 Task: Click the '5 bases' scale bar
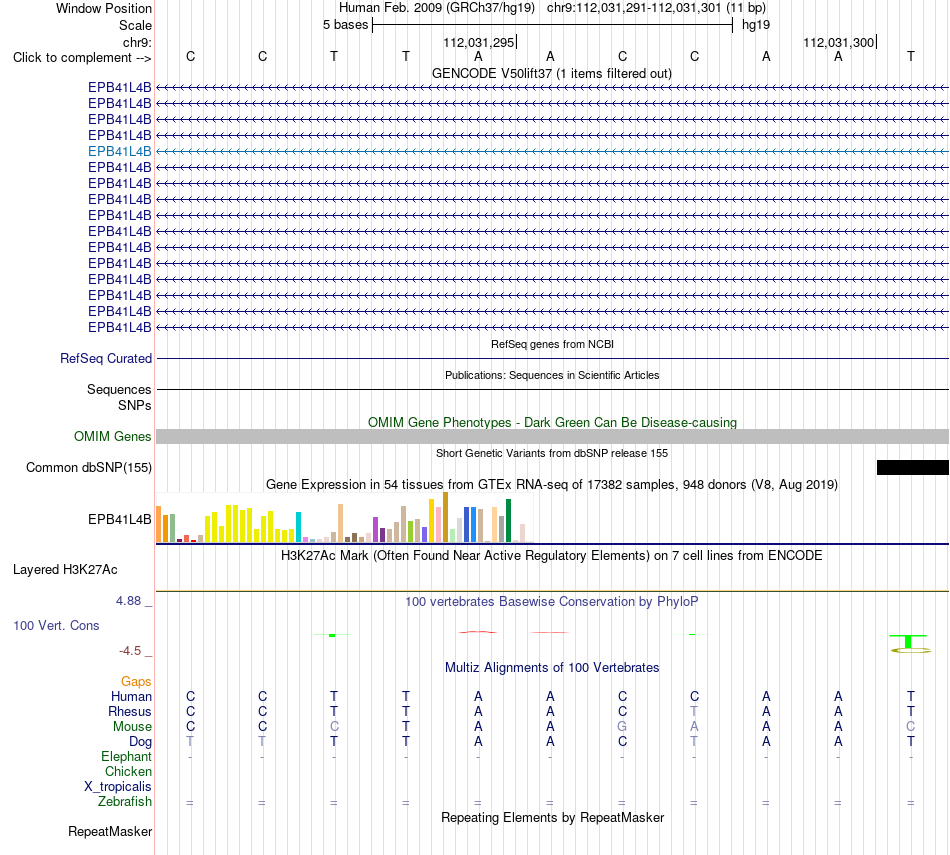pyautogui.click(x=552, y=25)
